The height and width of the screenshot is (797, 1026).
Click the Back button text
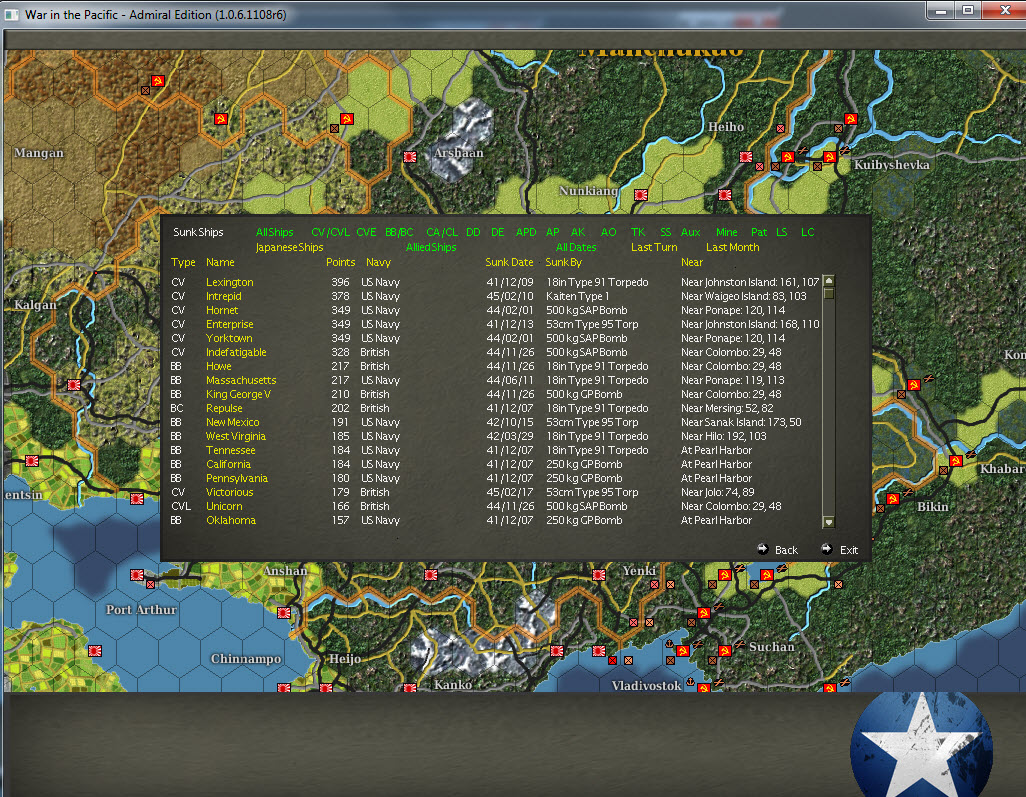pyautogui.click(x=786, y=550)
